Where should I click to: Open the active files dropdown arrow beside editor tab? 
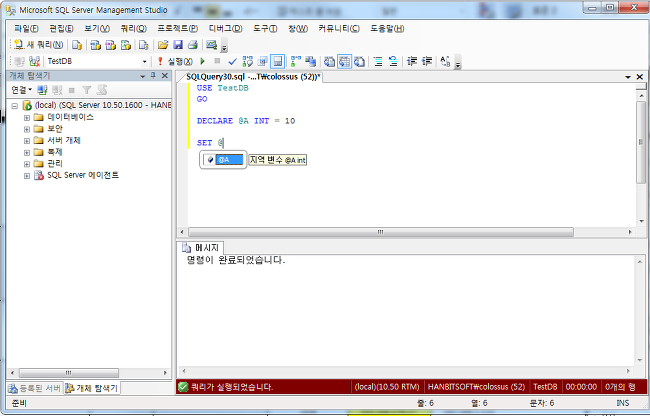click(628, 77)
